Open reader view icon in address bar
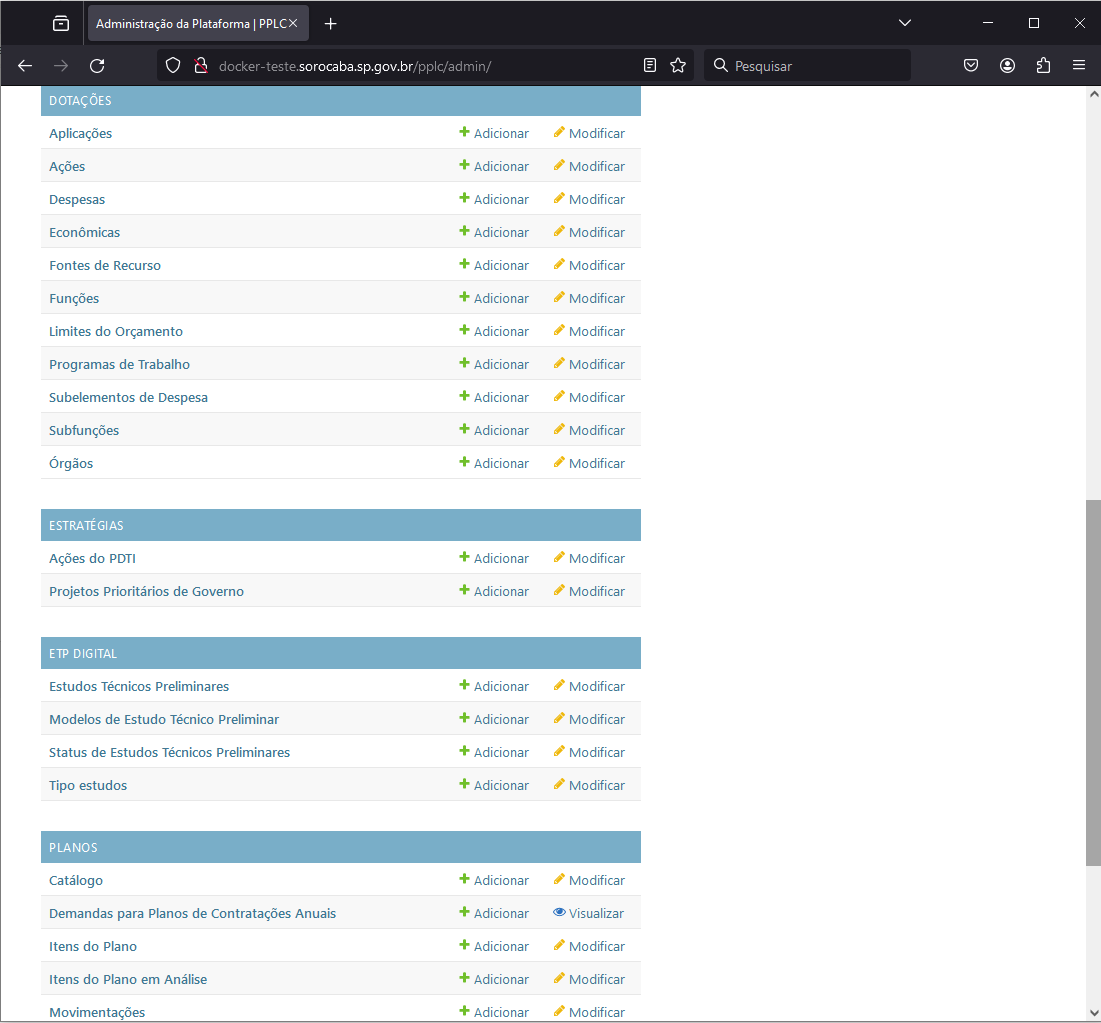 coord(650,66)
